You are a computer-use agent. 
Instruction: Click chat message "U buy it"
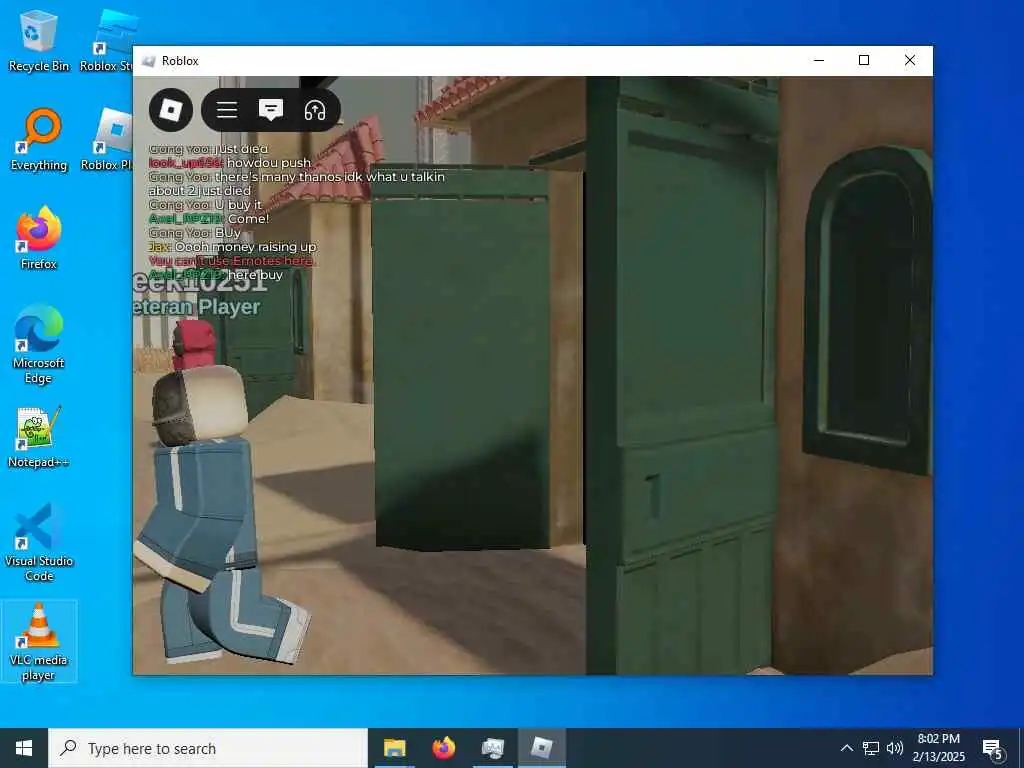coord(238,205)
